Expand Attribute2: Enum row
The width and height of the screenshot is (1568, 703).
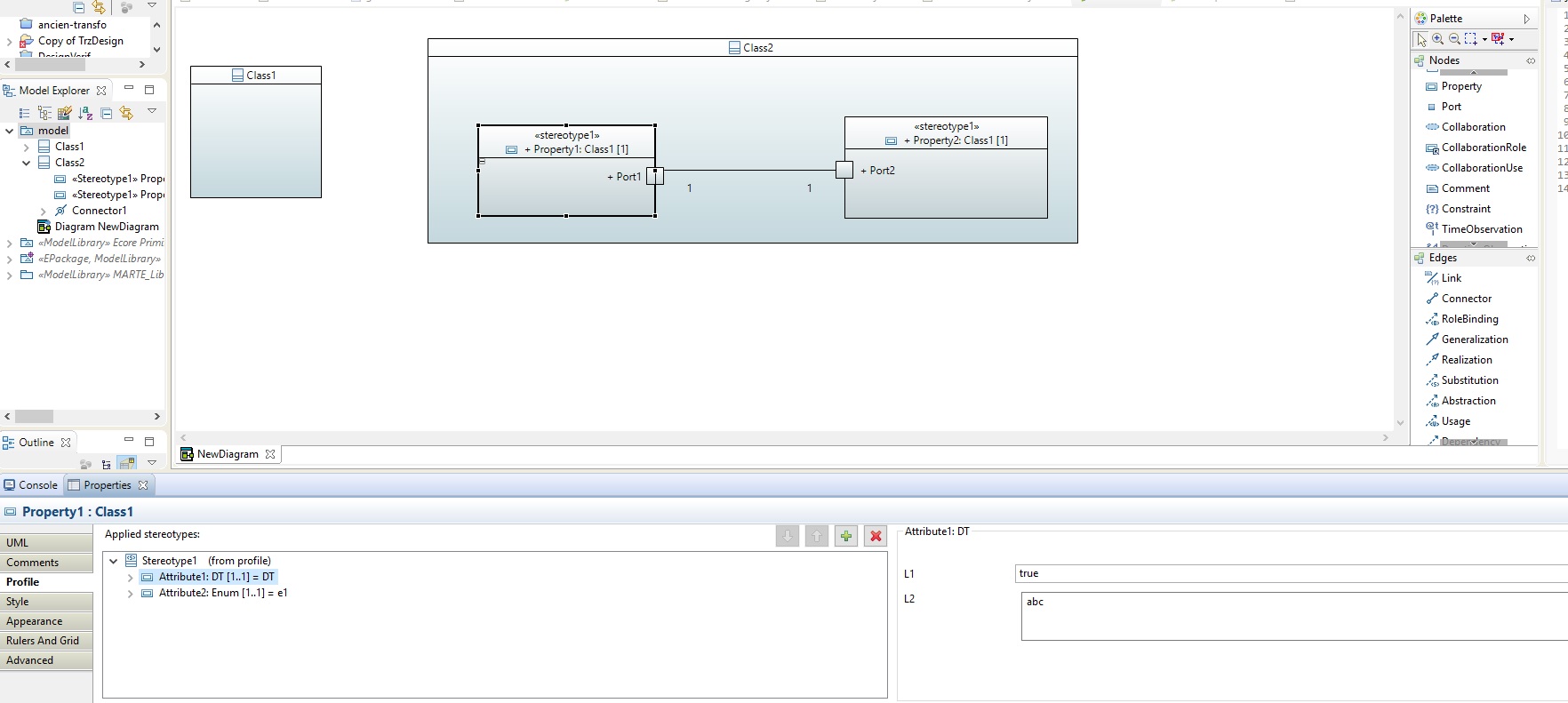(131, 594)
